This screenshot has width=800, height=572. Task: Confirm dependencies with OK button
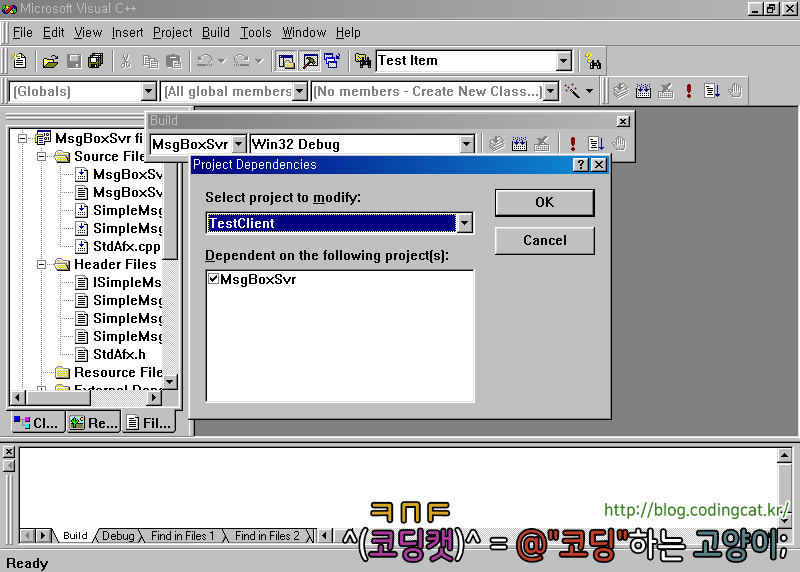(544, 202)
